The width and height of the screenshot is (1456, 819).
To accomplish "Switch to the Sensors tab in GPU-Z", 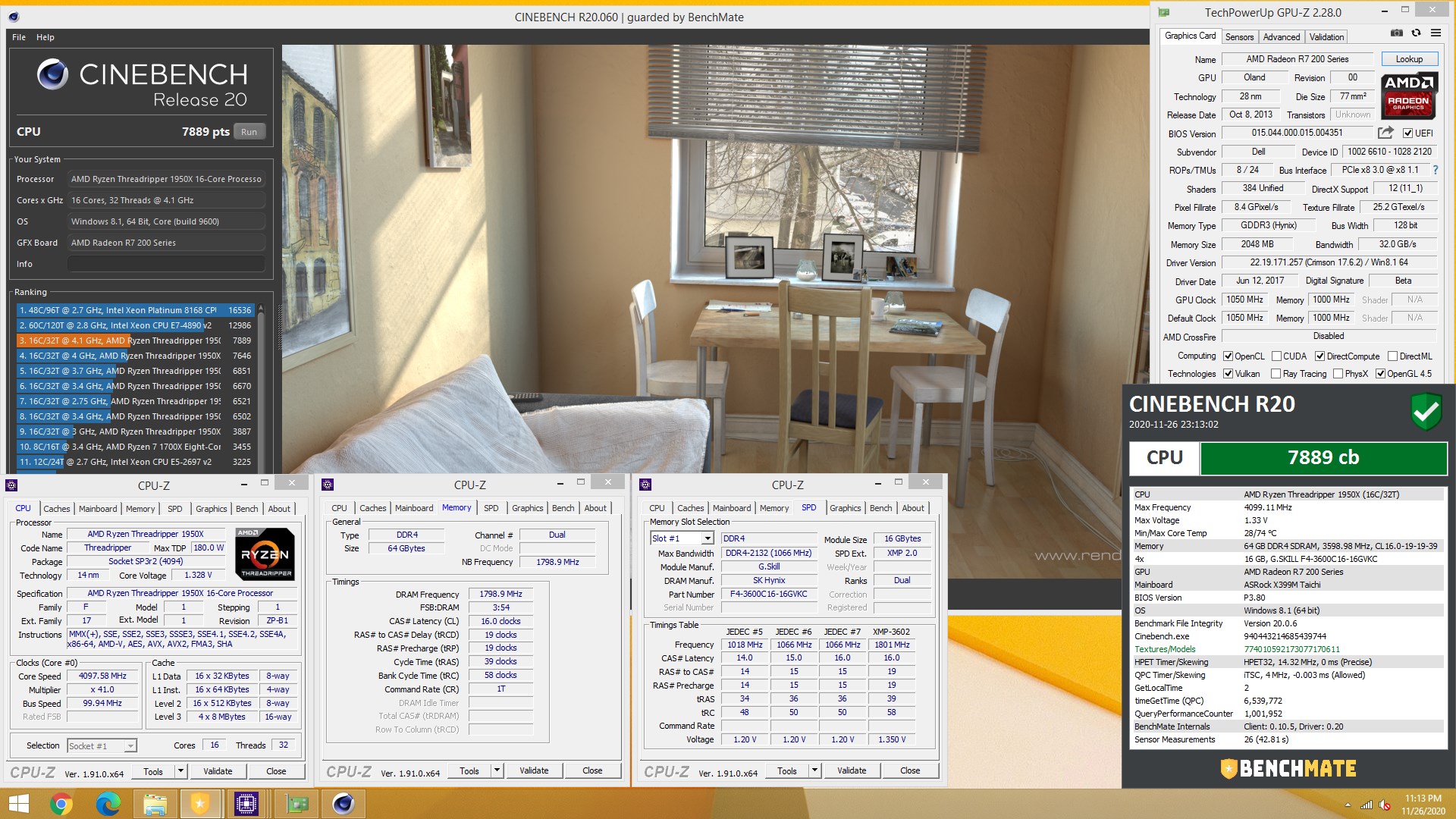I will tap(1239, 37).
